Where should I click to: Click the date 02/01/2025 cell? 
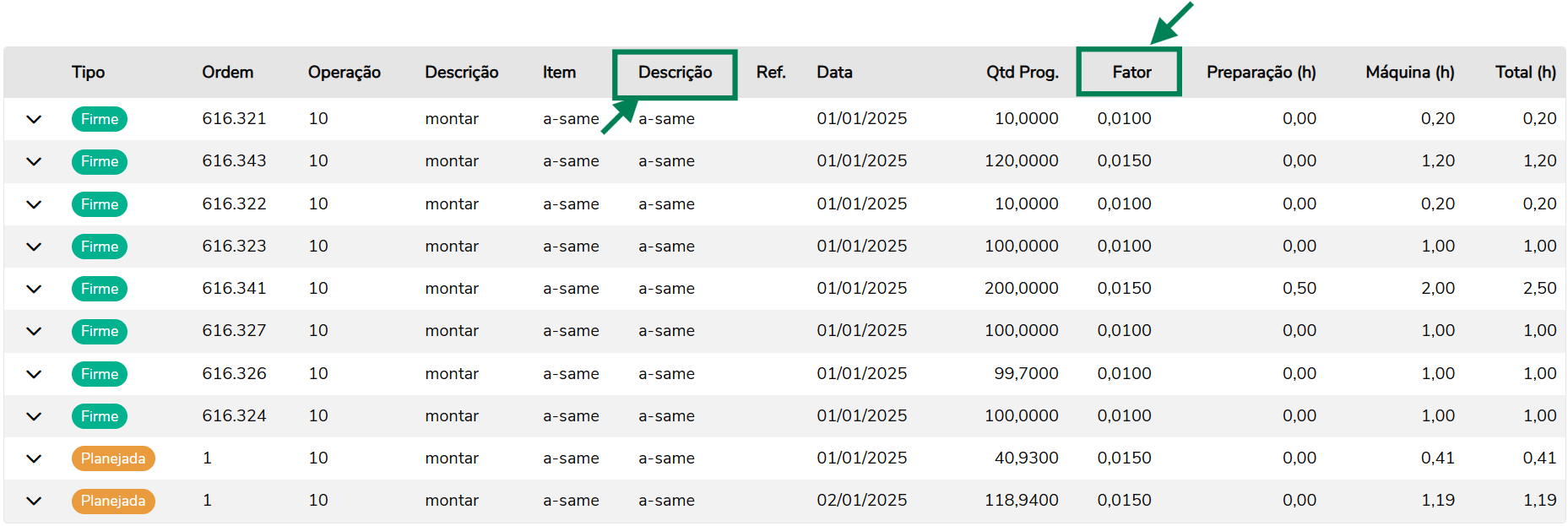[x=861, y=501]
